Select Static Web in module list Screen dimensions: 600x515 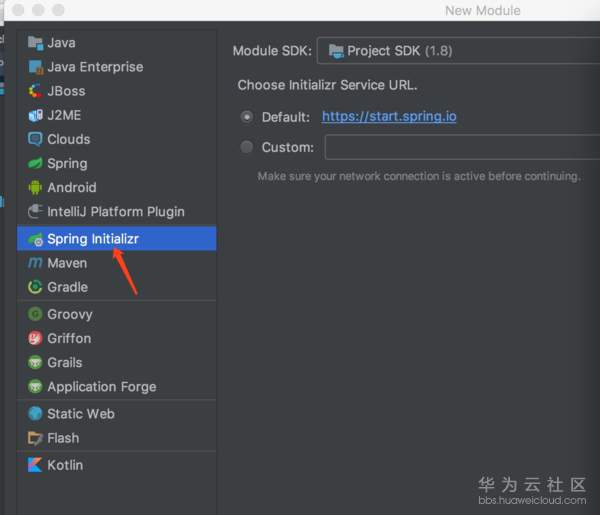tap(81, 413)
